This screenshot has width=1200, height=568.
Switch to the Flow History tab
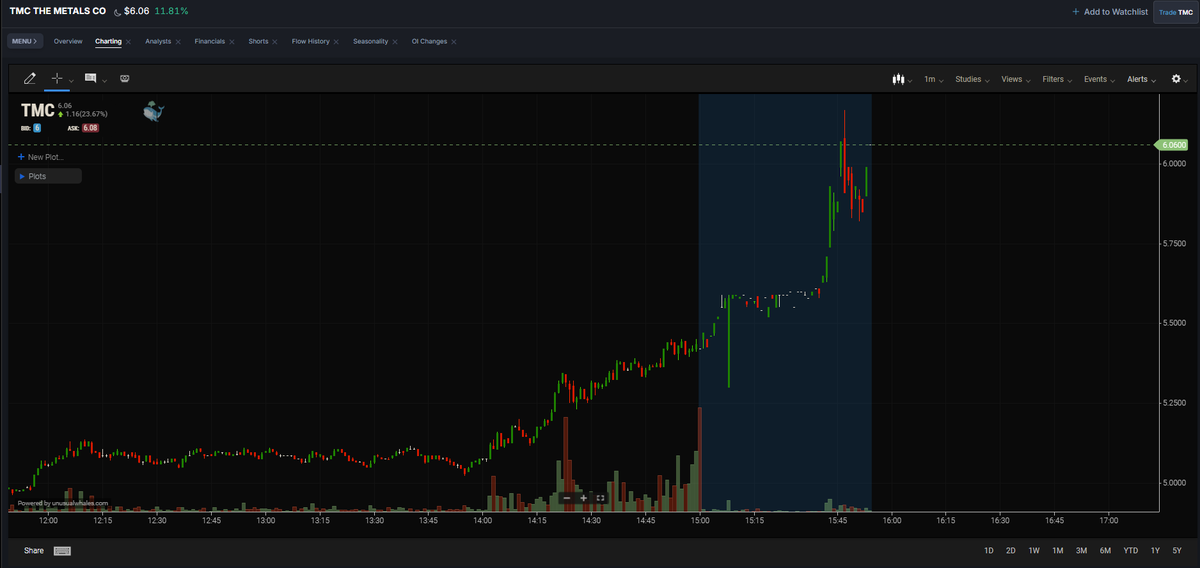310,41
